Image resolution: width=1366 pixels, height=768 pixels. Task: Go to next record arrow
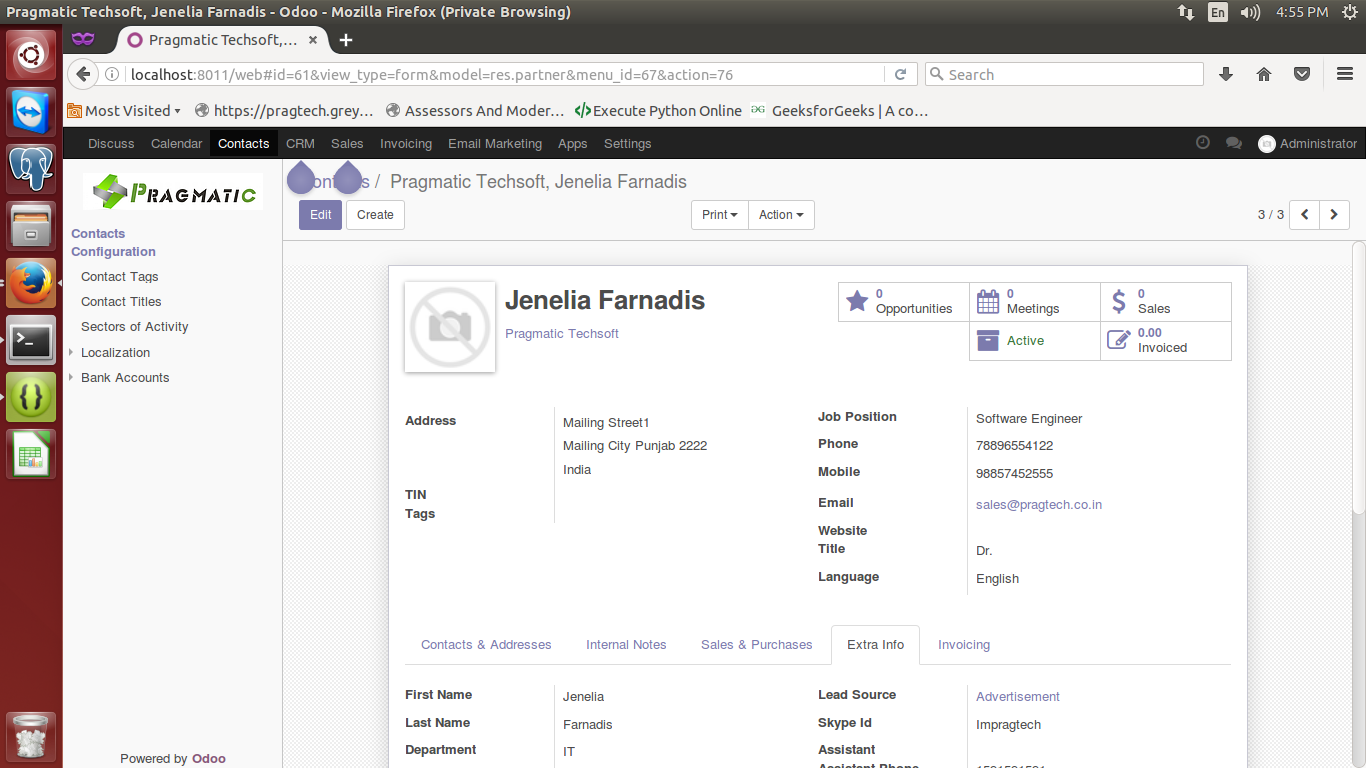[x=1335, y=215]
